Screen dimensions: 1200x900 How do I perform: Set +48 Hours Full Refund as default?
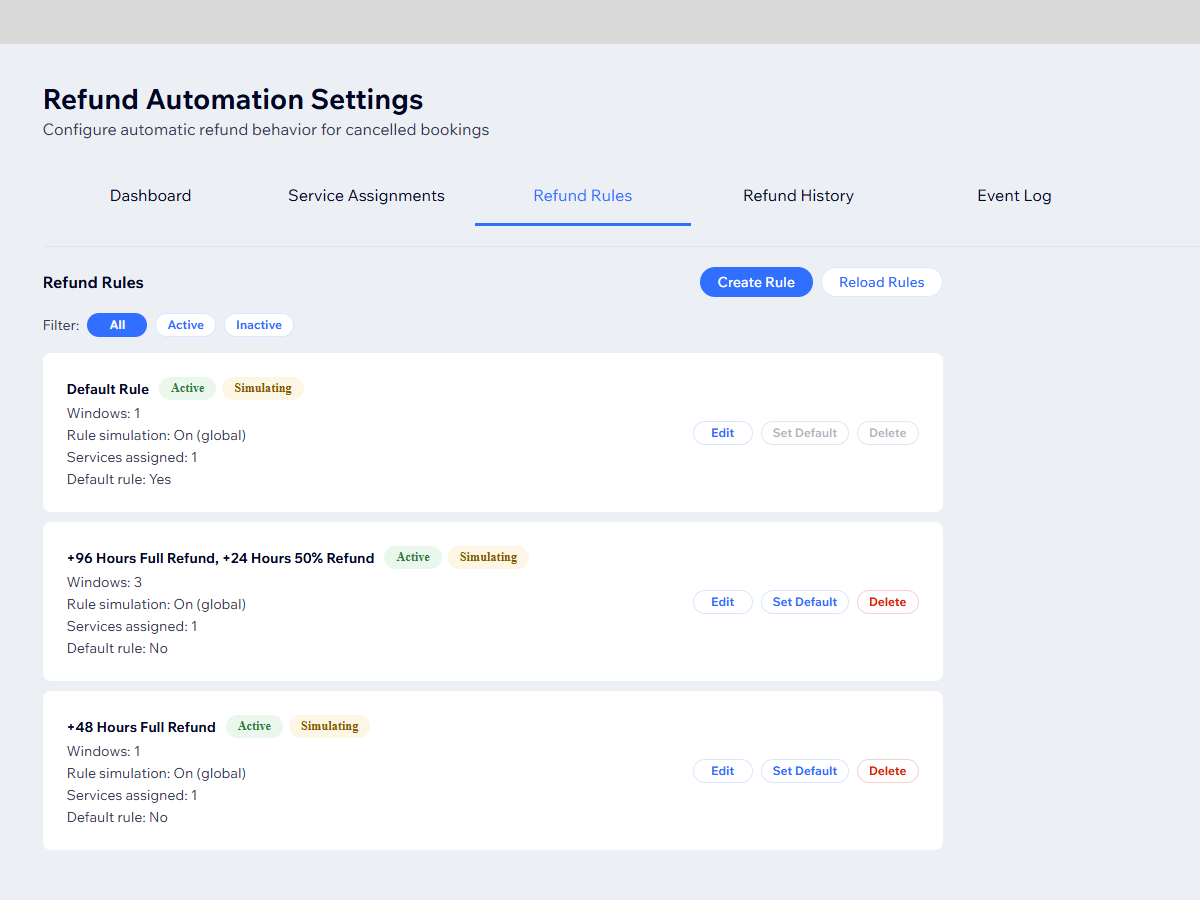click(x=805, y=771)
